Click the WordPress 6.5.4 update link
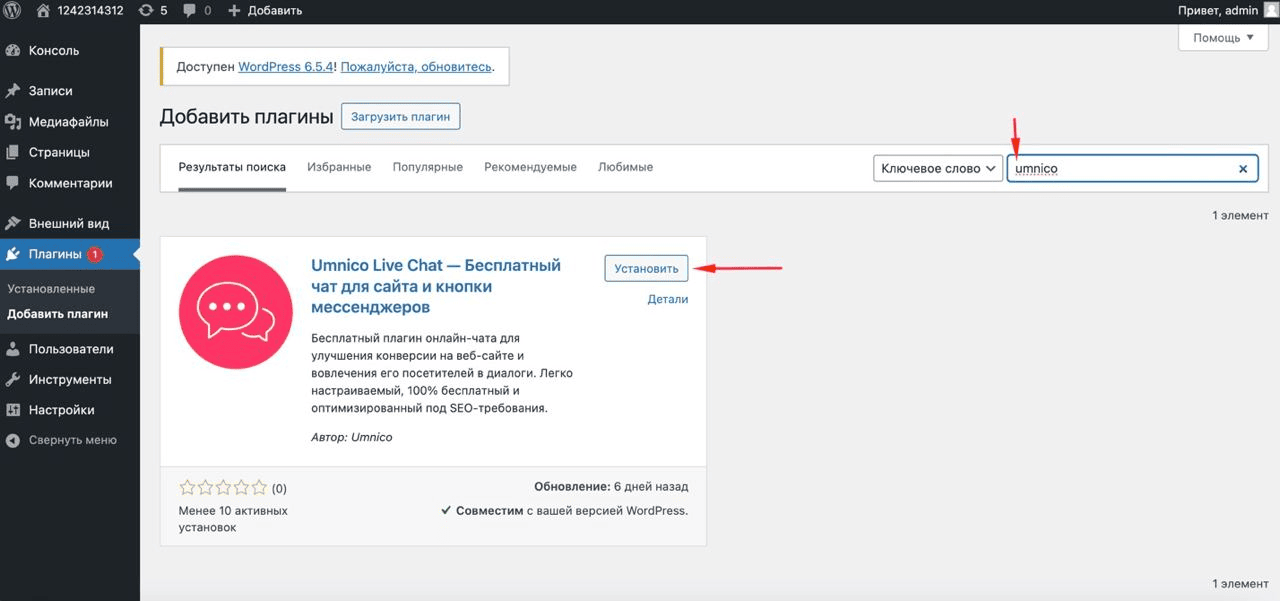Viewport: 1280px width, 601px height. click(x=286, y=67)
